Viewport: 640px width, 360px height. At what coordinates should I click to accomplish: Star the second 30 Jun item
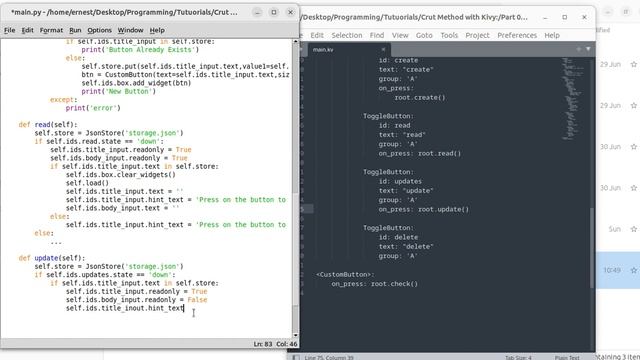(x=633, y=188)
